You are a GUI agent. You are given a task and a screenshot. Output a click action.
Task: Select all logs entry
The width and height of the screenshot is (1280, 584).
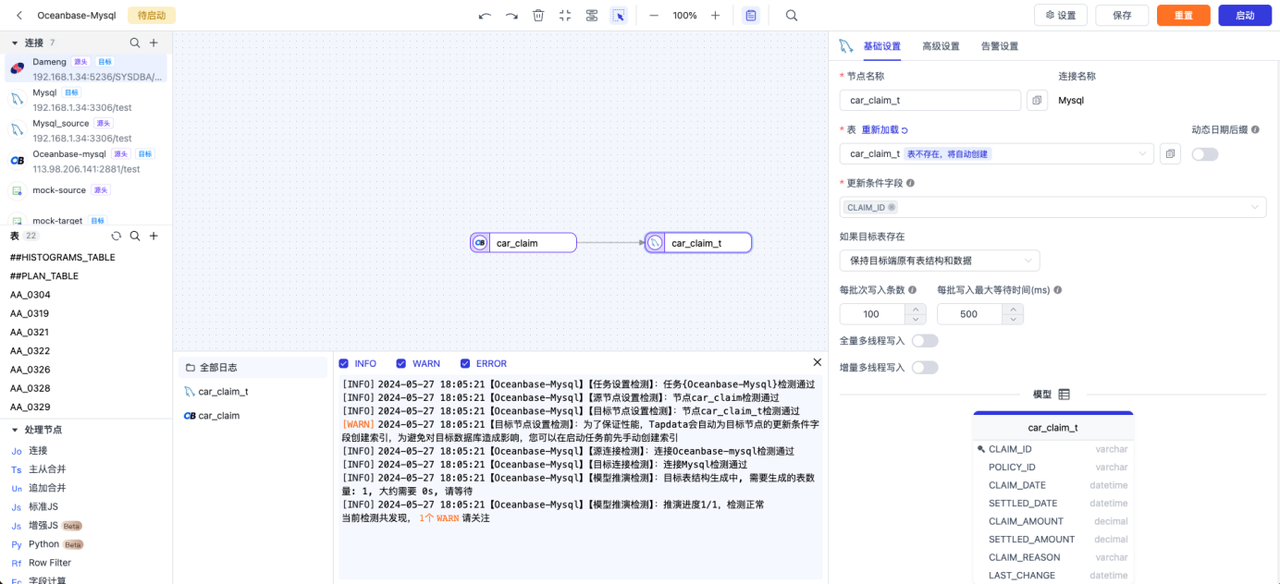pos(253,368)
